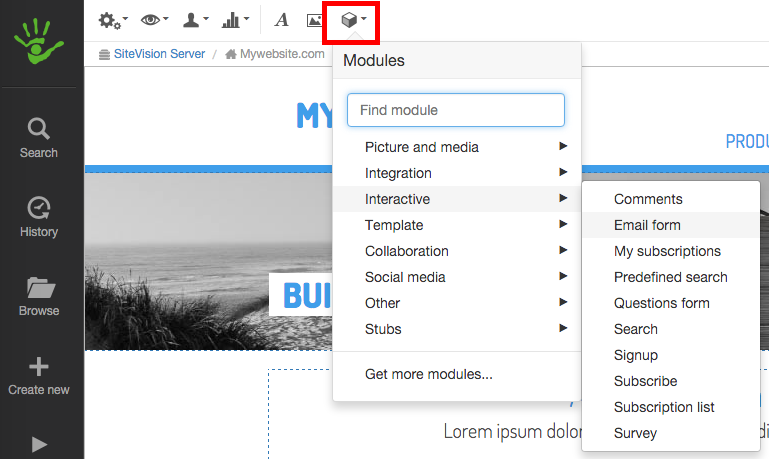This screenshot has width=769, height=459.
Task: Choose the Subscription list module
Action: pyautogui.click(x=671, y=407)
